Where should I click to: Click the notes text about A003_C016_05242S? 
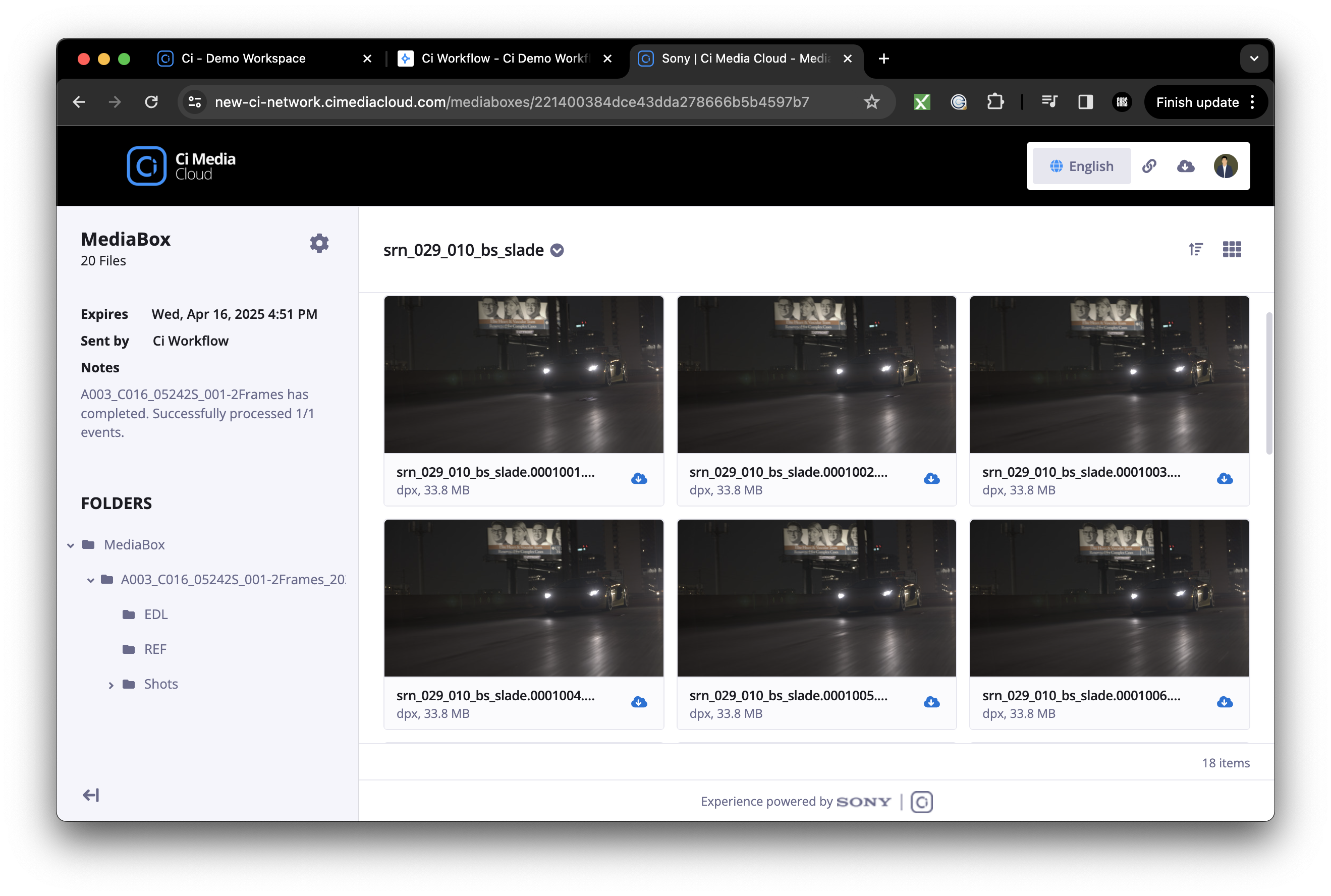[197, 413]
